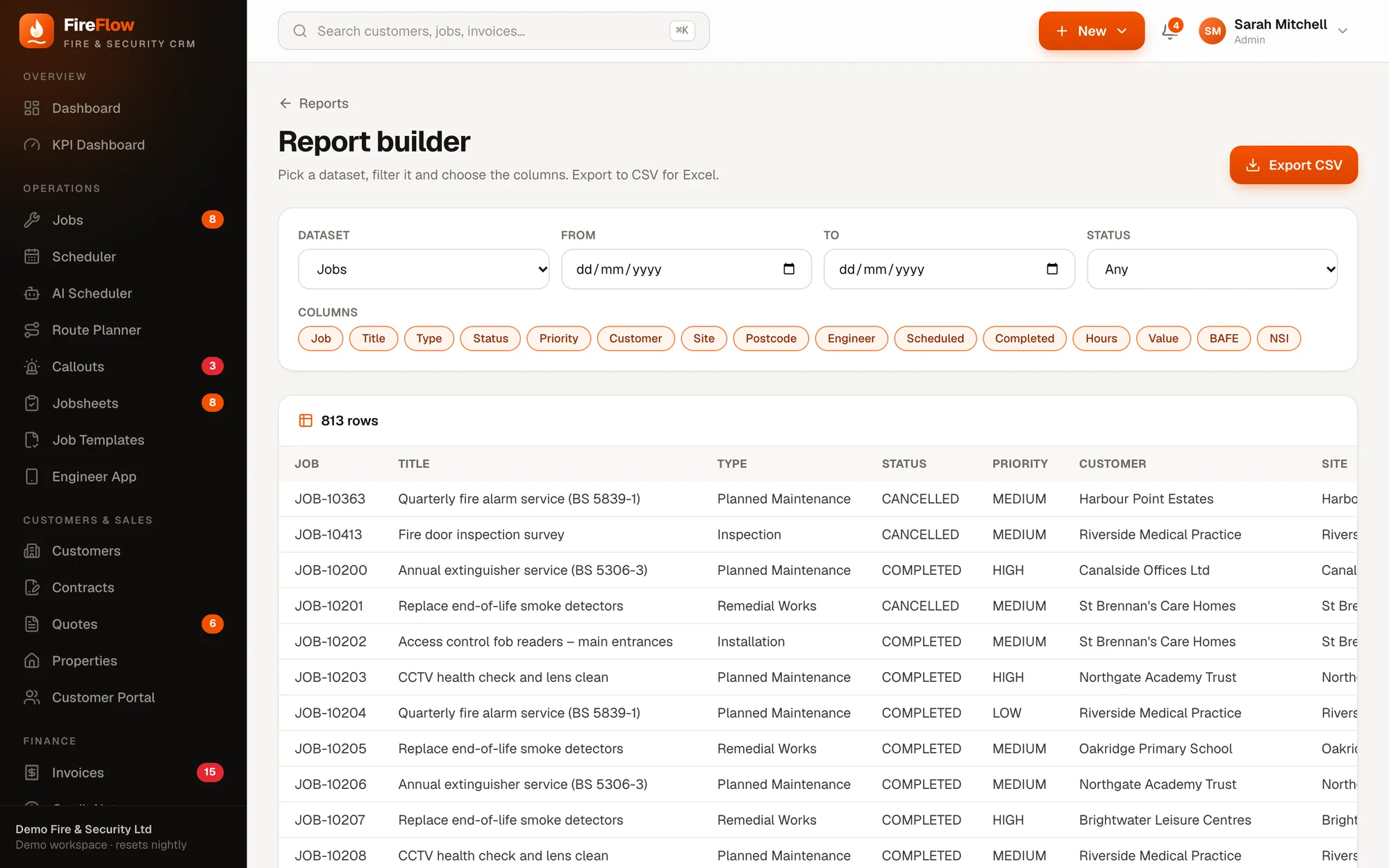The image size is (1389, 868).
Task: Click JOB-10363 in the table
Action: point(330,499)
